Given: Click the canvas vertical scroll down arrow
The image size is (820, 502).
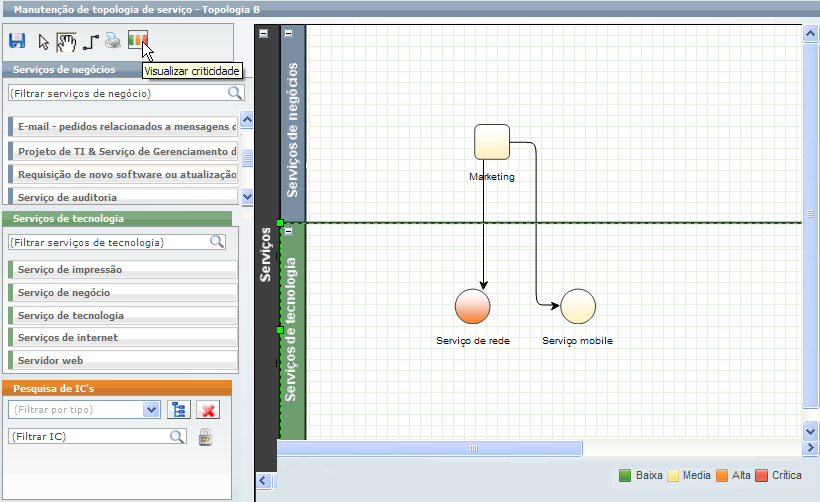Looking at the screenshot, I should [x=811, y=432].
